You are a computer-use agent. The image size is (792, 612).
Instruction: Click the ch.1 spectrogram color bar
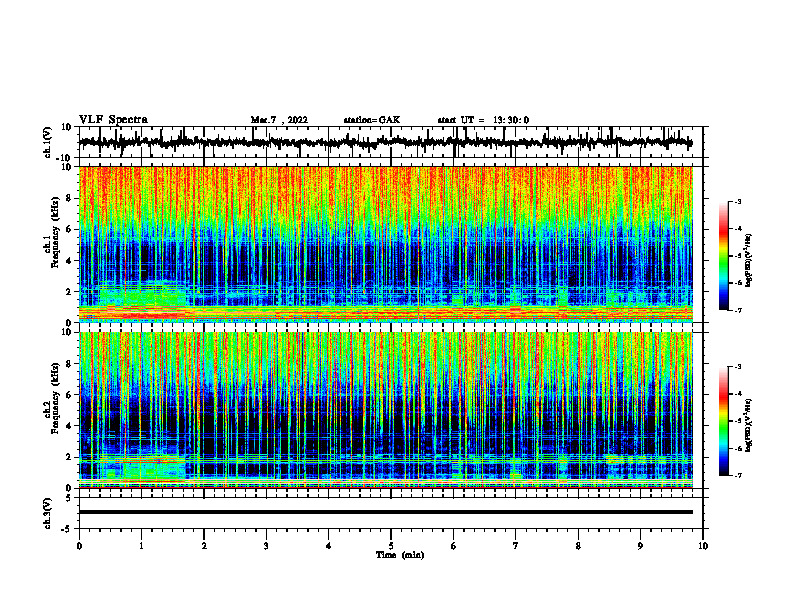point(723,256)
